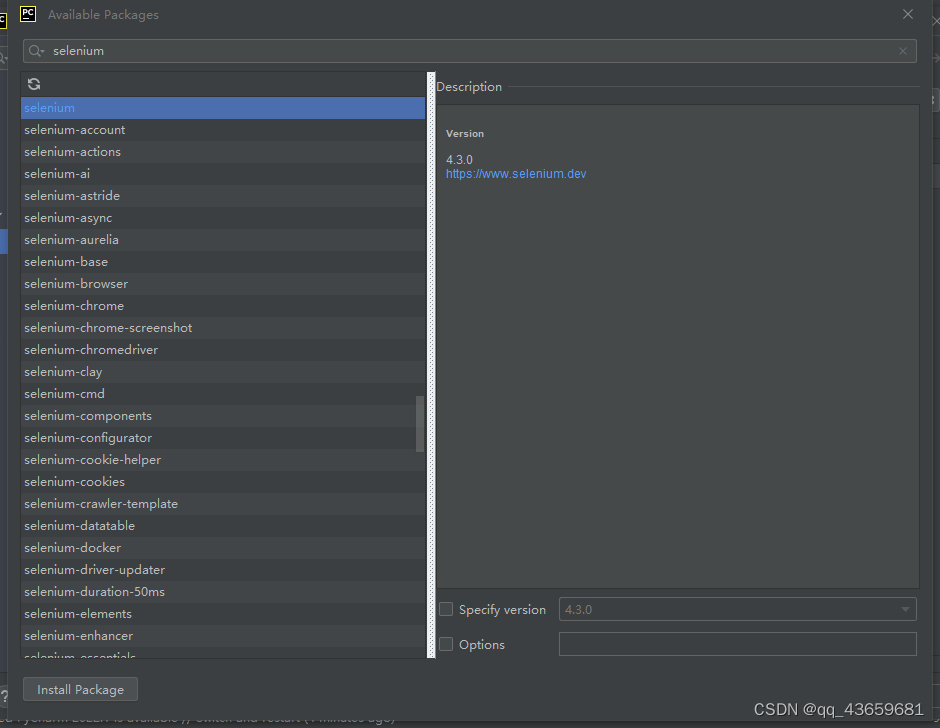The image size is (940, 728).
Task: Click into the package search field
Action: tap(469, 51)
